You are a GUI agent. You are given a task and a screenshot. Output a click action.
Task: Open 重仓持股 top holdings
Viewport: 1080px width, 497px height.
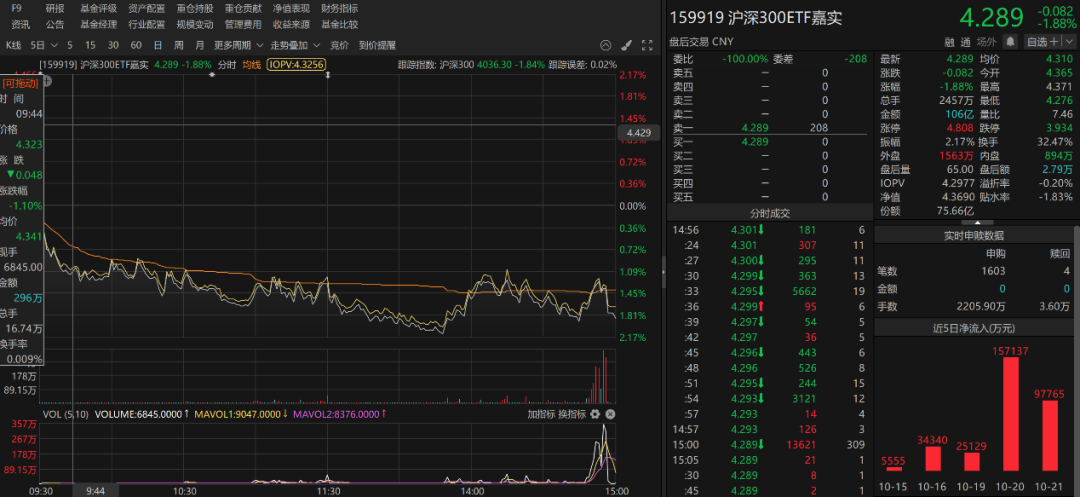[195, 9]
